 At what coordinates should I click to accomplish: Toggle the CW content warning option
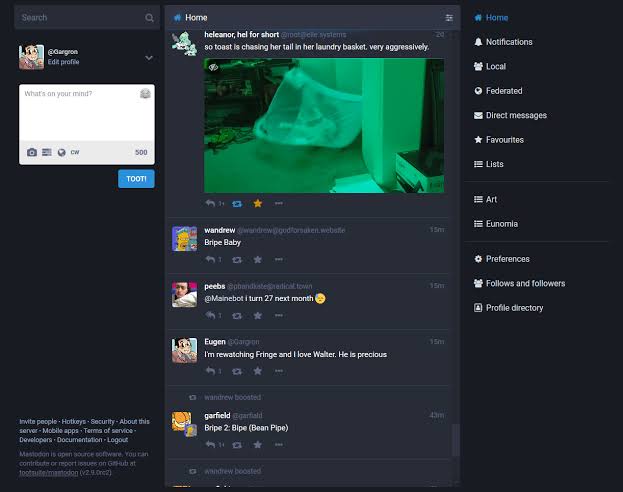click(x=75, y=153)
